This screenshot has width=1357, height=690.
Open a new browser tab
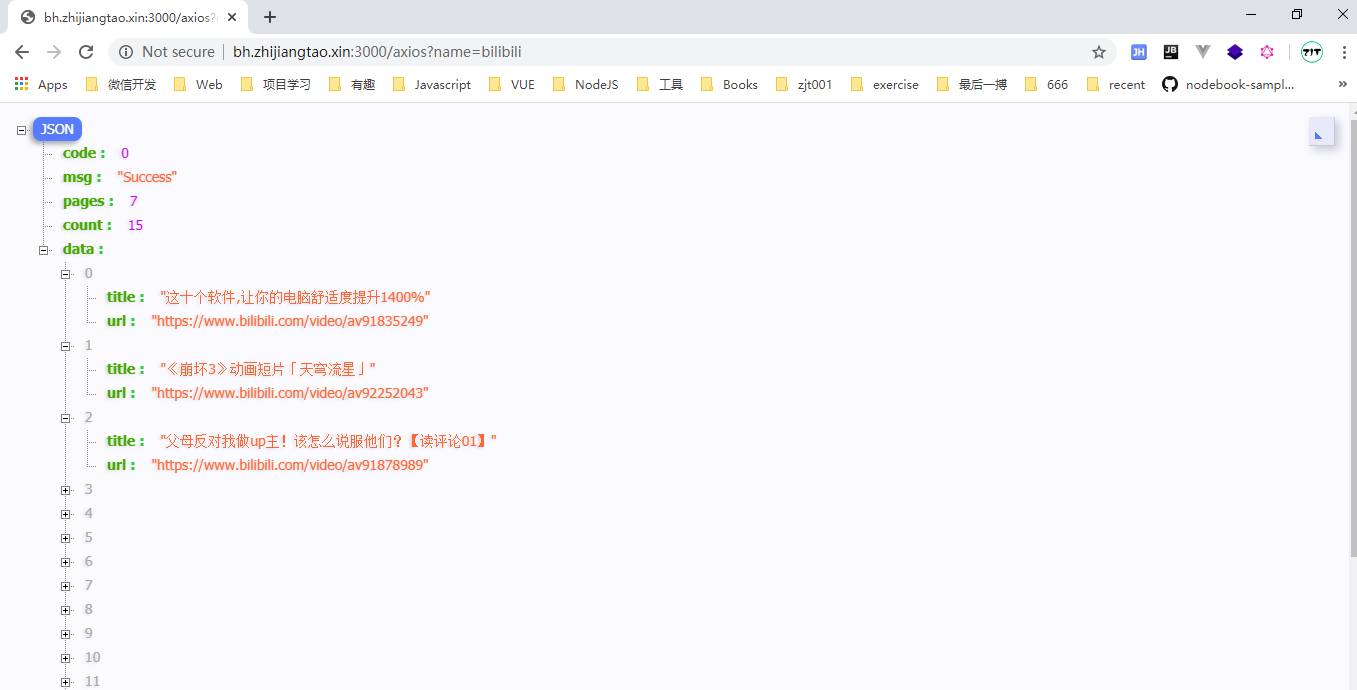270,17
